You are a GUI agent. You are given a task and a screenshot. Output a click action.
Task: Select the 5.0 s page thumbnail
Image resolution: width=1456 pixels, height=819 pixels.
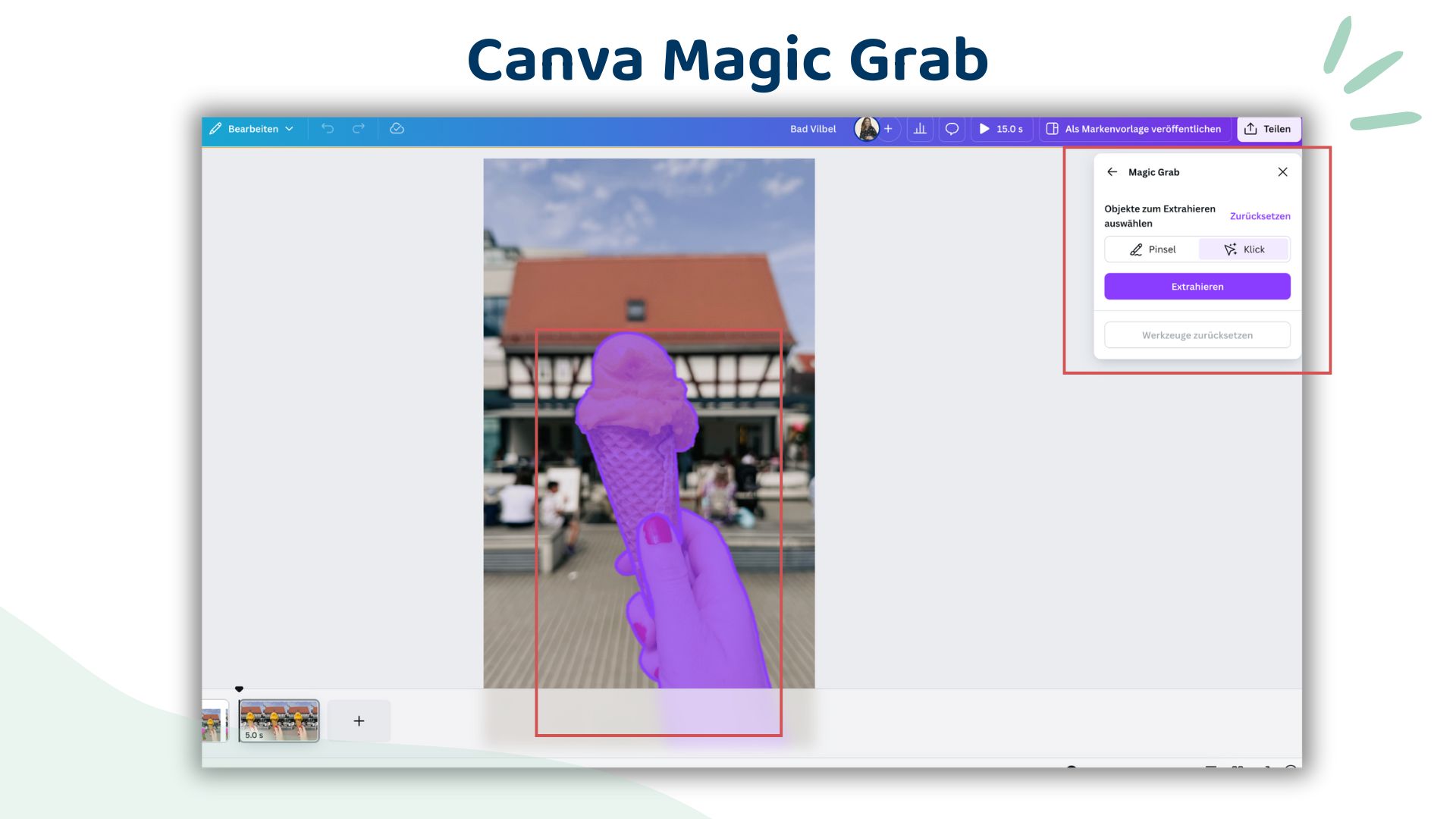[x=279, y=720]
